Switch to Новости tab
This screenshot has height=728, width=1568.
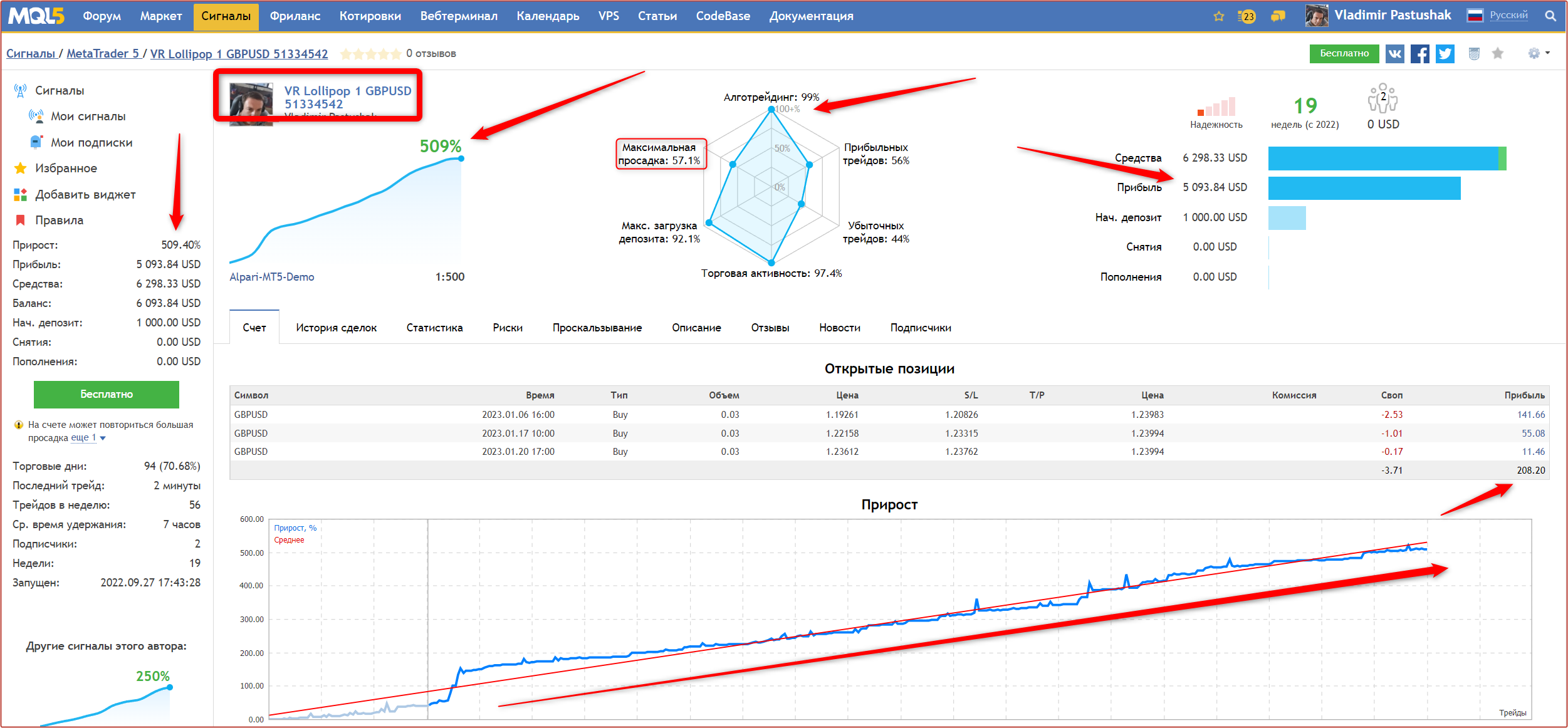[840, 328]
